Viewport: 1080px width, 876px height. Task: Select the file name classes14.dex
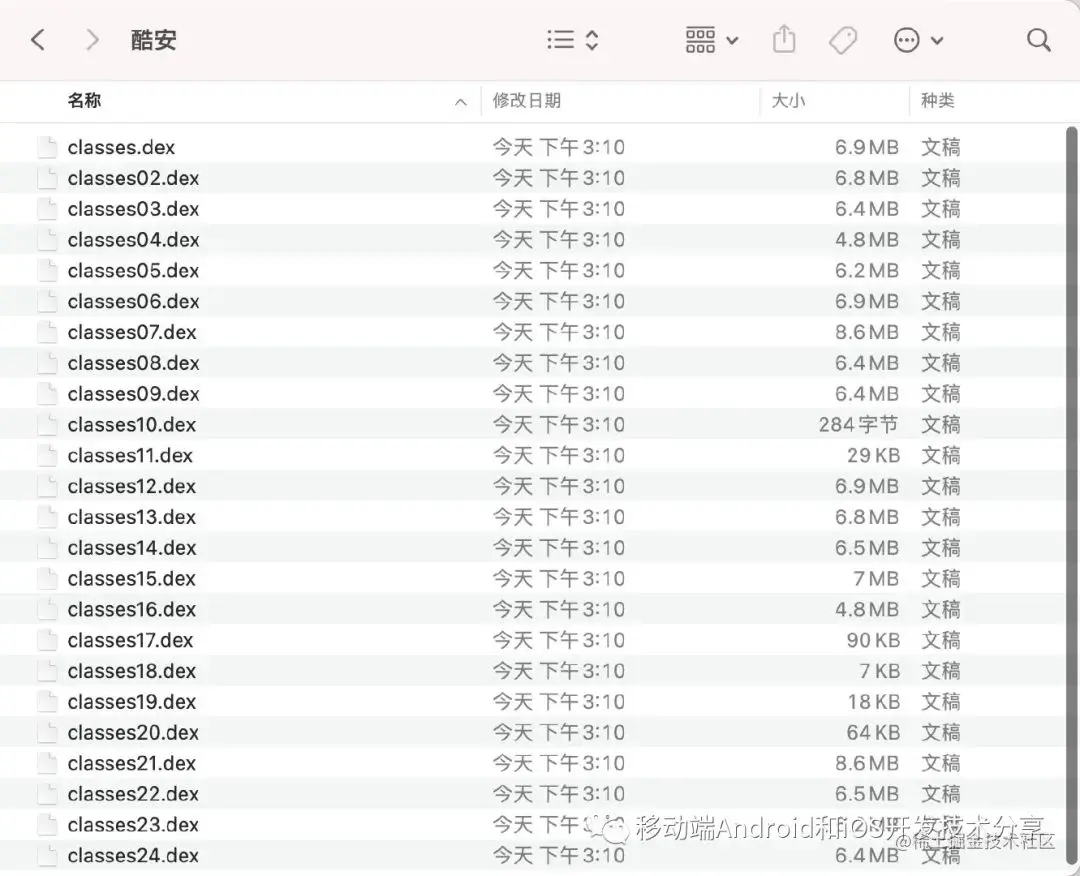(132, 548)
